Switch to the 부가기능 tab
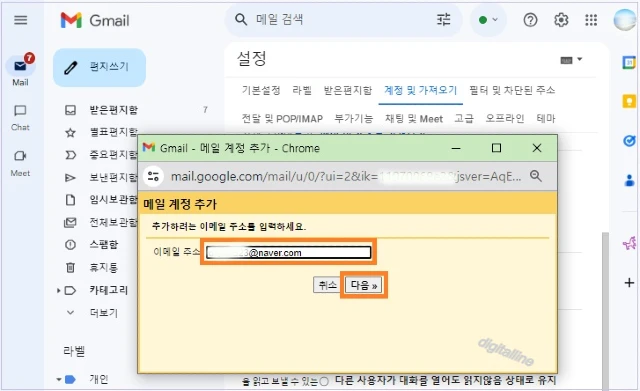This screenshot has height=391, width=640. pyautogui.click(x=353, y=119)
